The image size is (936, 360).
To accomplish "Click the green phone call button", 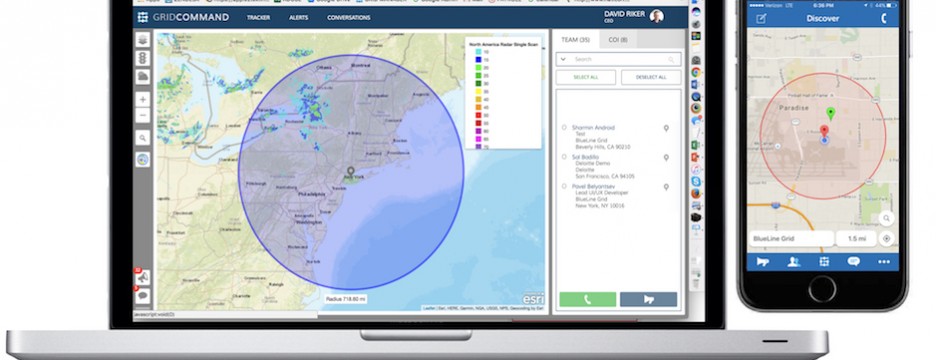I will tap(587, 299).
